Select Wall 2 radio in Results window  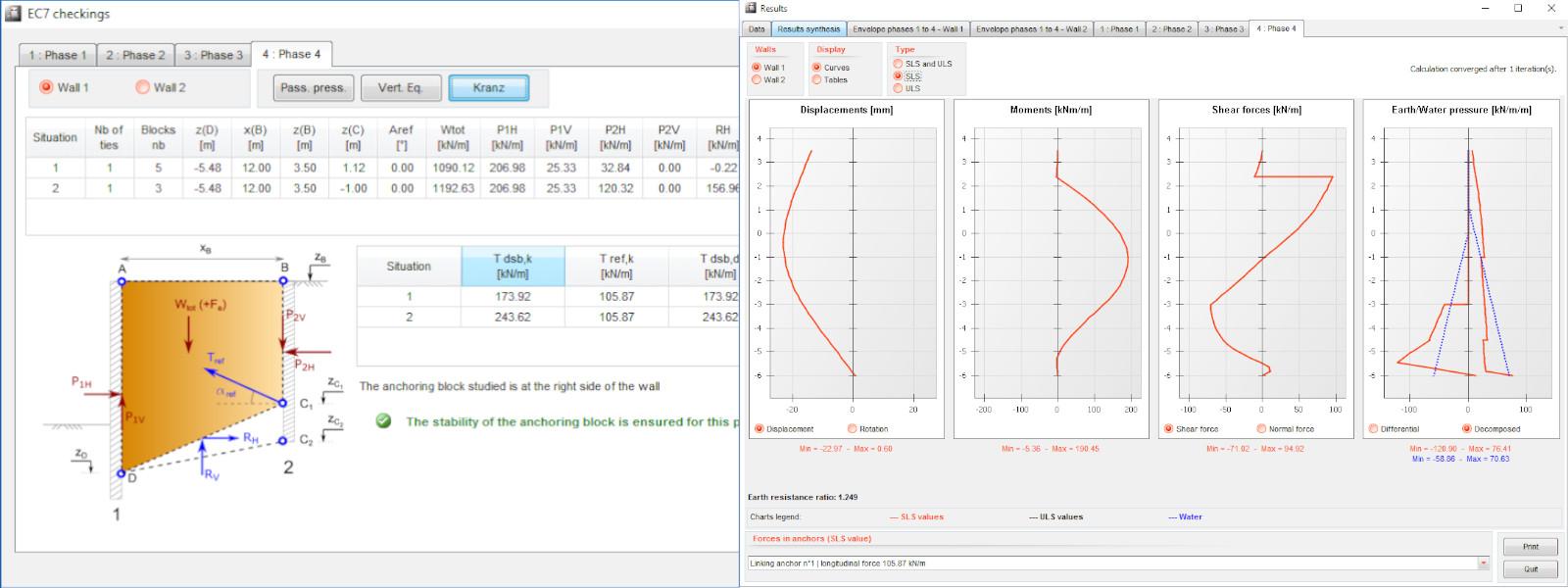757,79
